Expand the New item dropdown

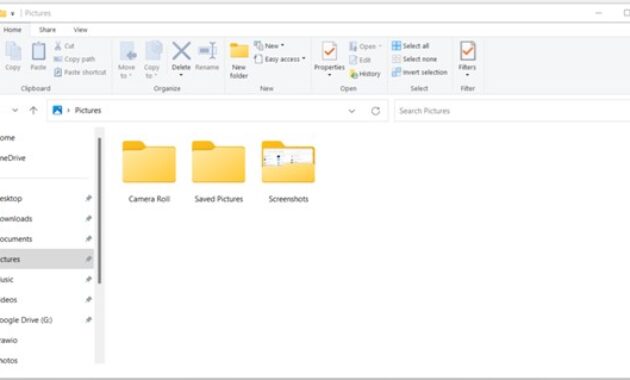pos(282,46)
